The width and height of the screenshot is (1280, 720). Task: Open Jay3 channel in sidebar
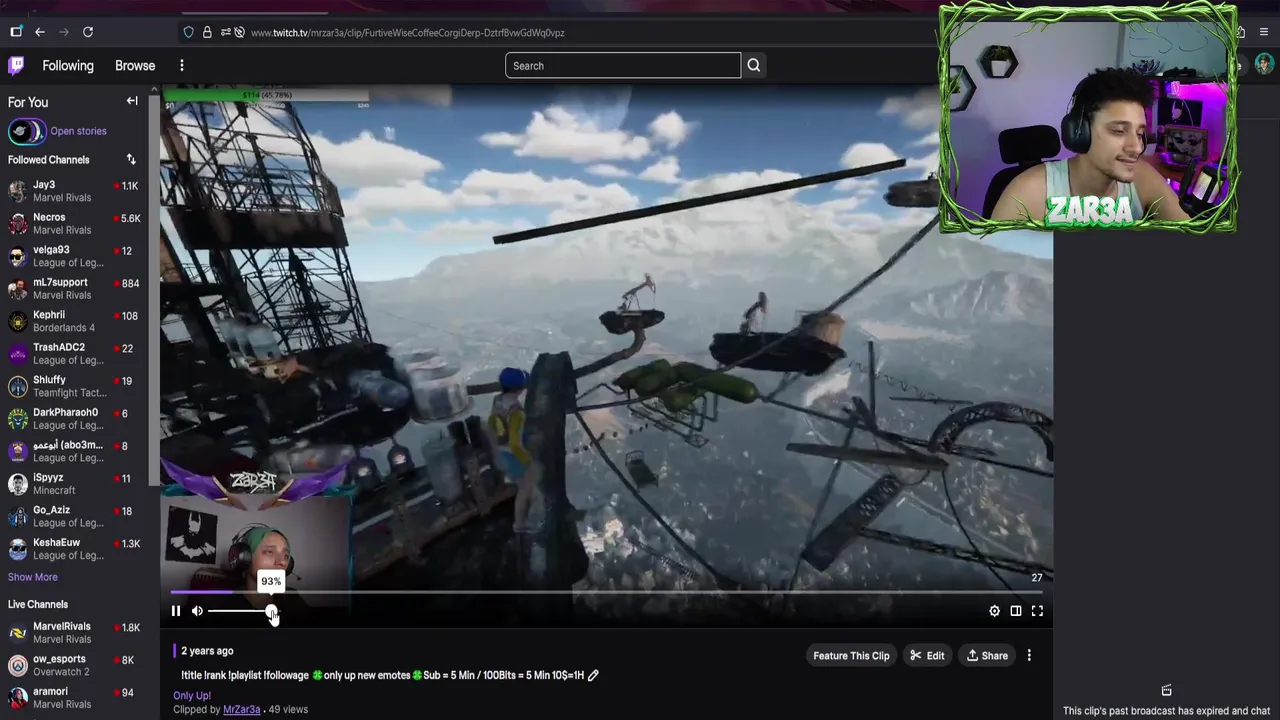pos(74,191)
